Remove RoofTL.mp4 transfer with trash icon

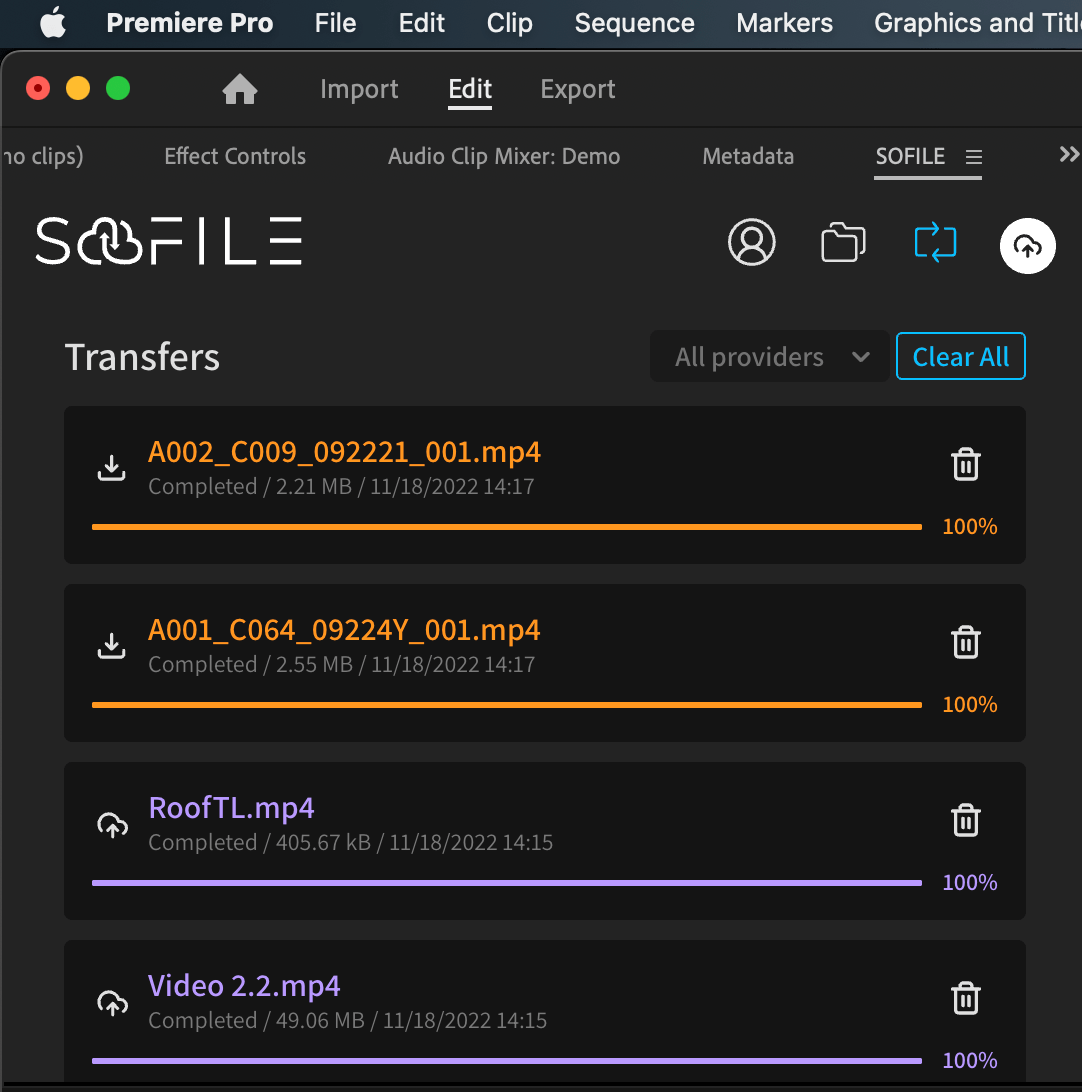coord(965,820)
